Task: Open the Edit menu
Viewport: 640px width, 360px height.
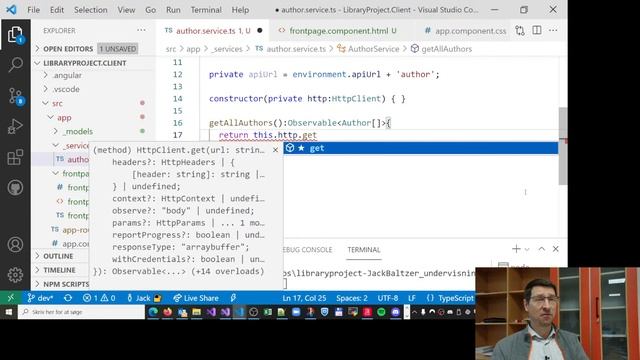Action: coord(57,10)
